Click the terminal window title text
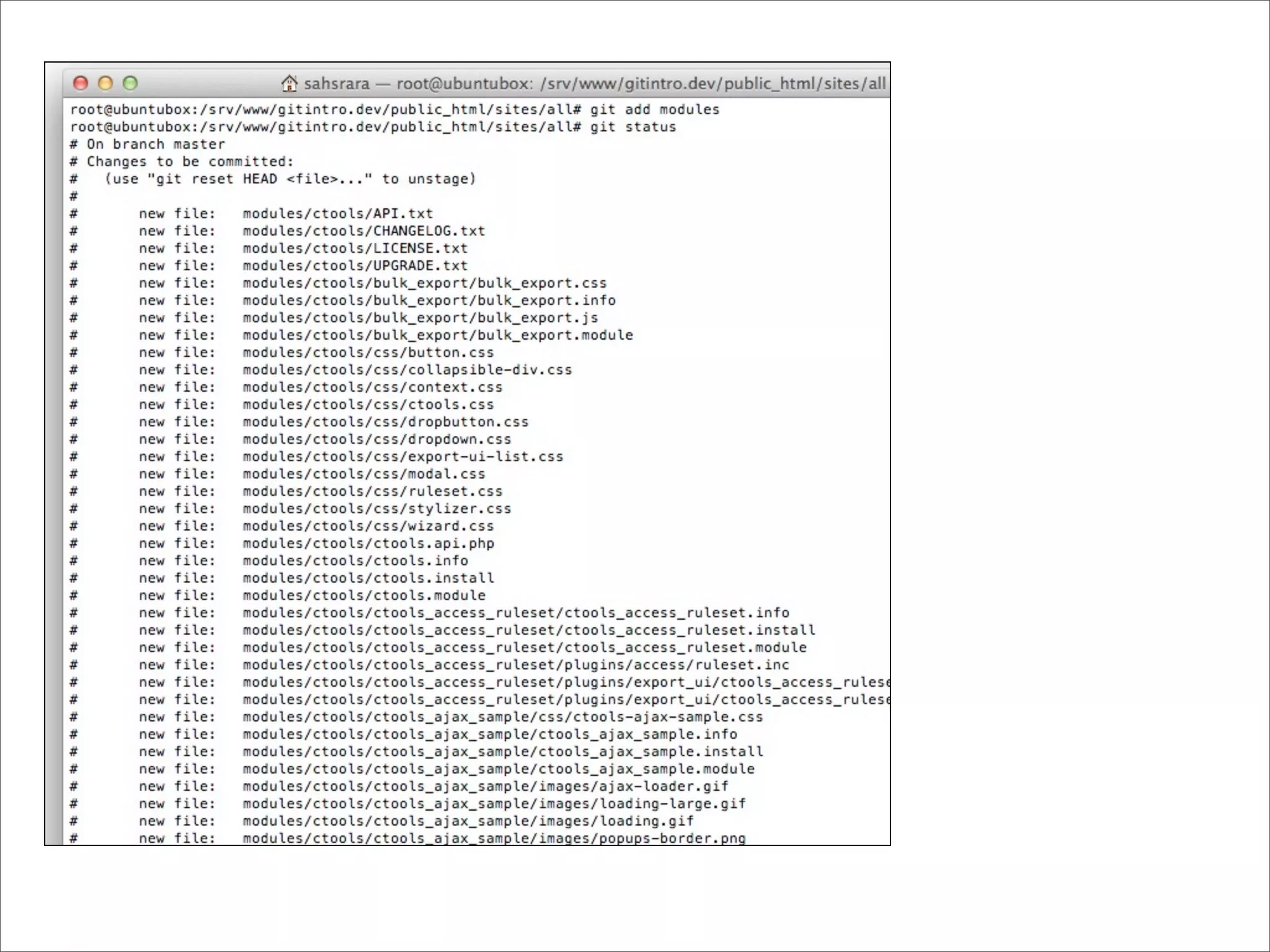The height and width of the screenshot is (952, 1270). 594,84
